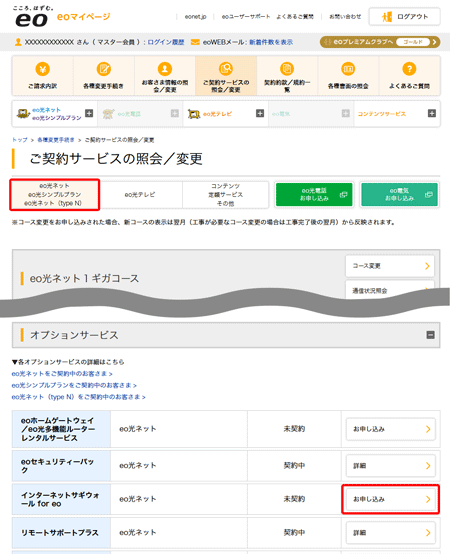Click external-link icon on eo光電話 お申し込み

[x=343, y=194]
